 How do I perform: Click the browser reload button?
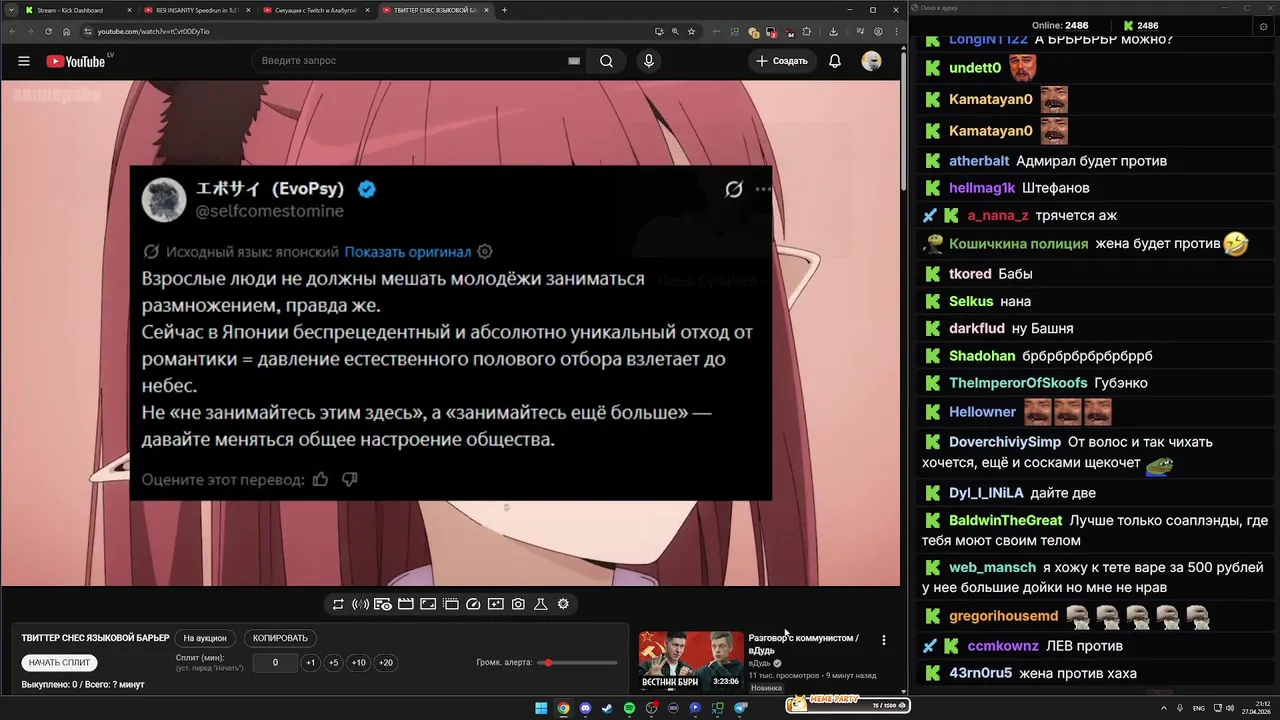point(48,31)
